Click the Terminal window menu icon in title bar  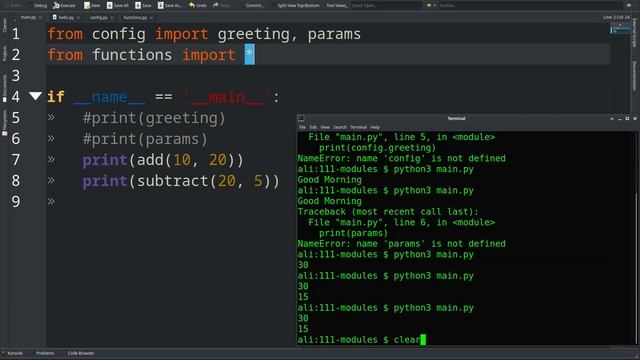click(x=301, y=118)
